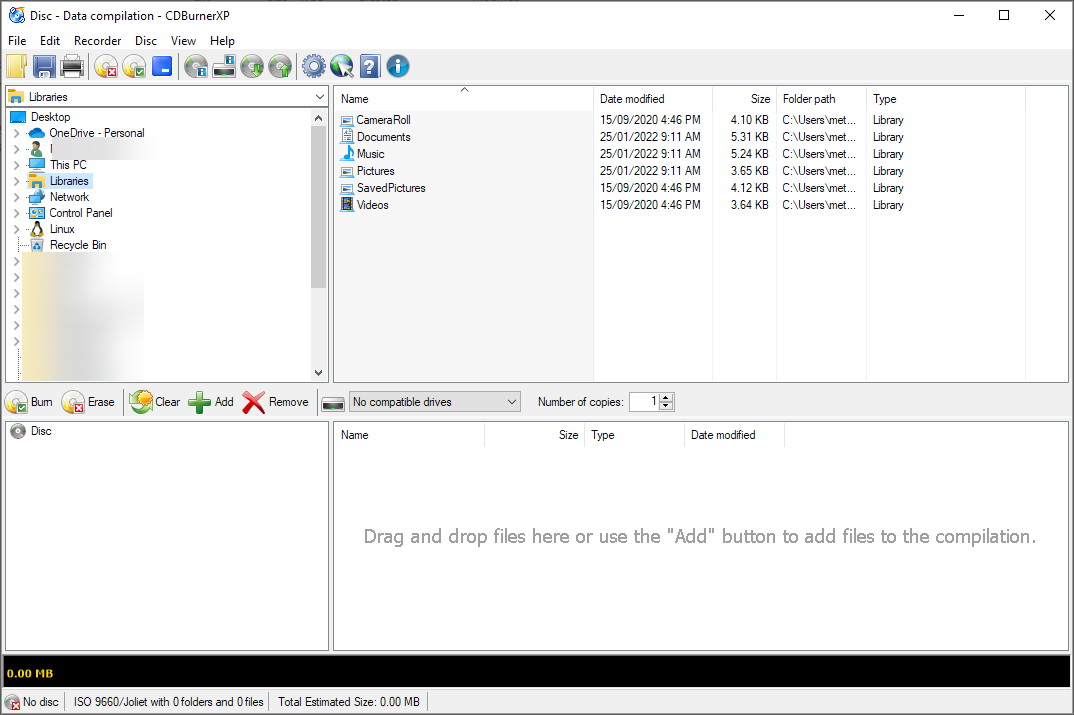This screenshot has height=715, width=1074.
Task: Expand the OneDrive - Personal tree node
Action: click(x=16, y=133)
